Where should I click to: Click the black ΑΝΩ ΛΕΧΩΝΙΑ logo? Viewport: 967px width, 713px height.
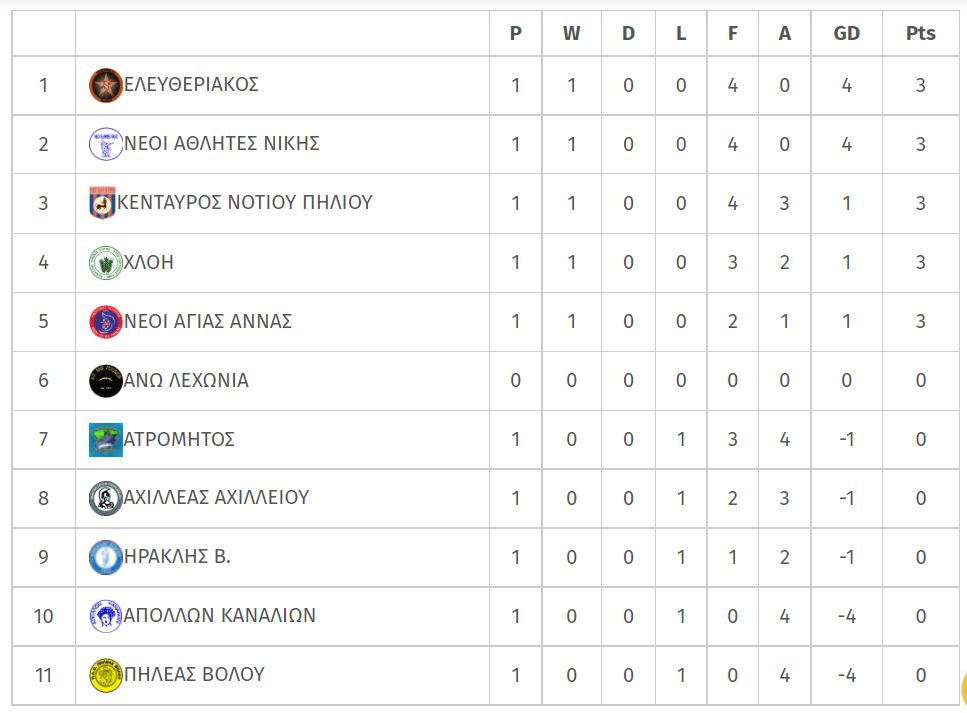(x=105, y=381)
